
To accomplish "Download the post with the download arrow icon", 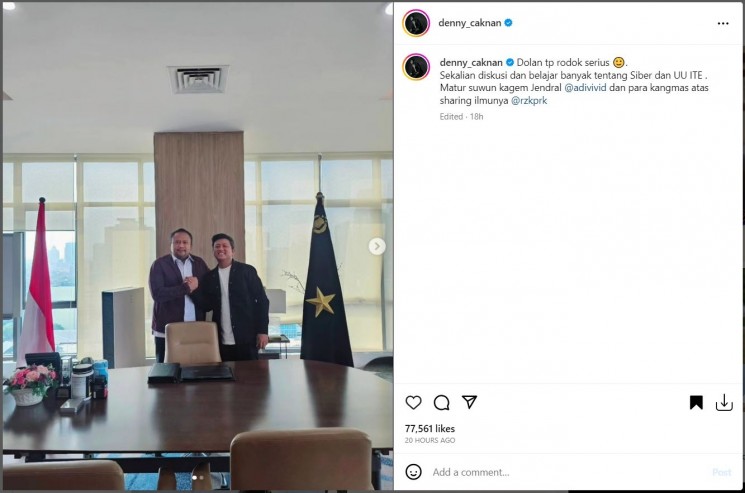I will click(724, 402).
